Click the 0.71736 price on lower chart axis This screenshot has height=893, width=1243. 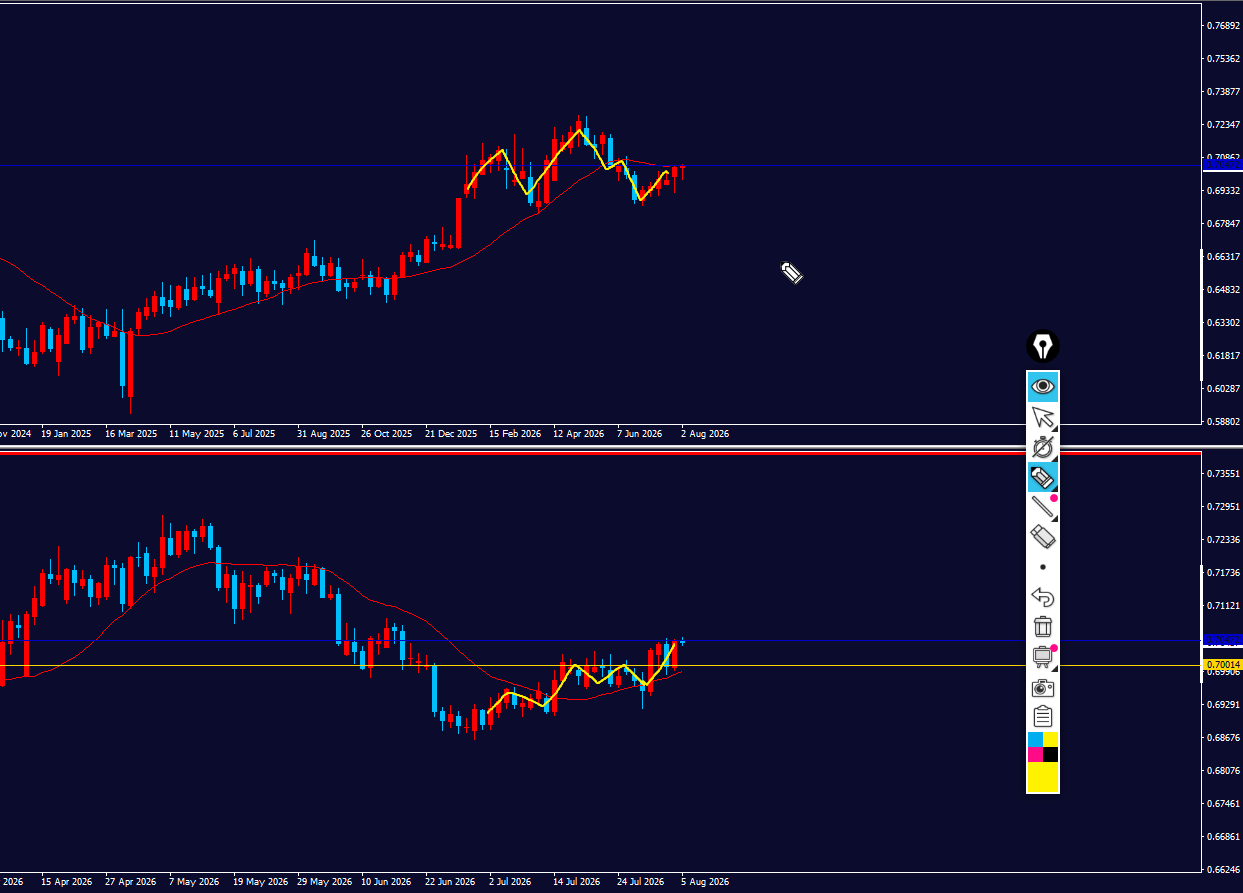pyautogui.click(x=1224, y=572)
